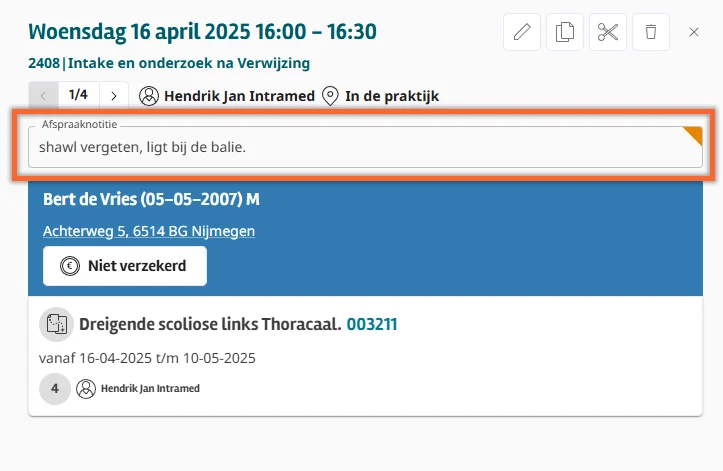The height and width of the screenshot is (471, 723).
Task: Click the therapist person icon beside Hendrik Jan Intramed
Action: pyautogui.click(x=149, y=96)
